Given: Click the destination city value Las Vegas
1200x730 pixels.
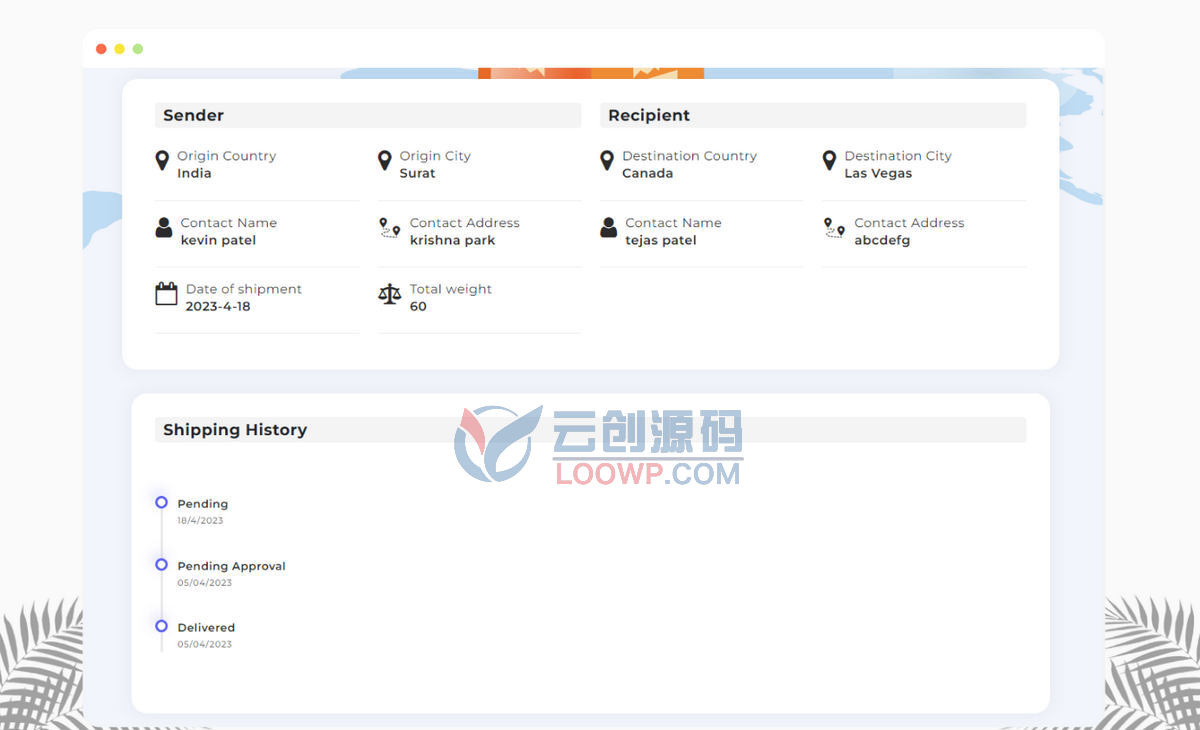Looking at the screenshot, I should [878, 173].
